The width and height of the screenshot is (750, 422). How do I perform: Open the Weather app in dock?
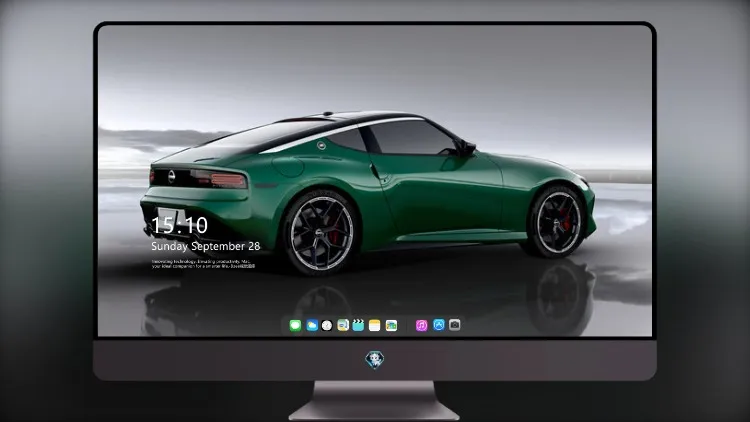click(x=312, y=325)
